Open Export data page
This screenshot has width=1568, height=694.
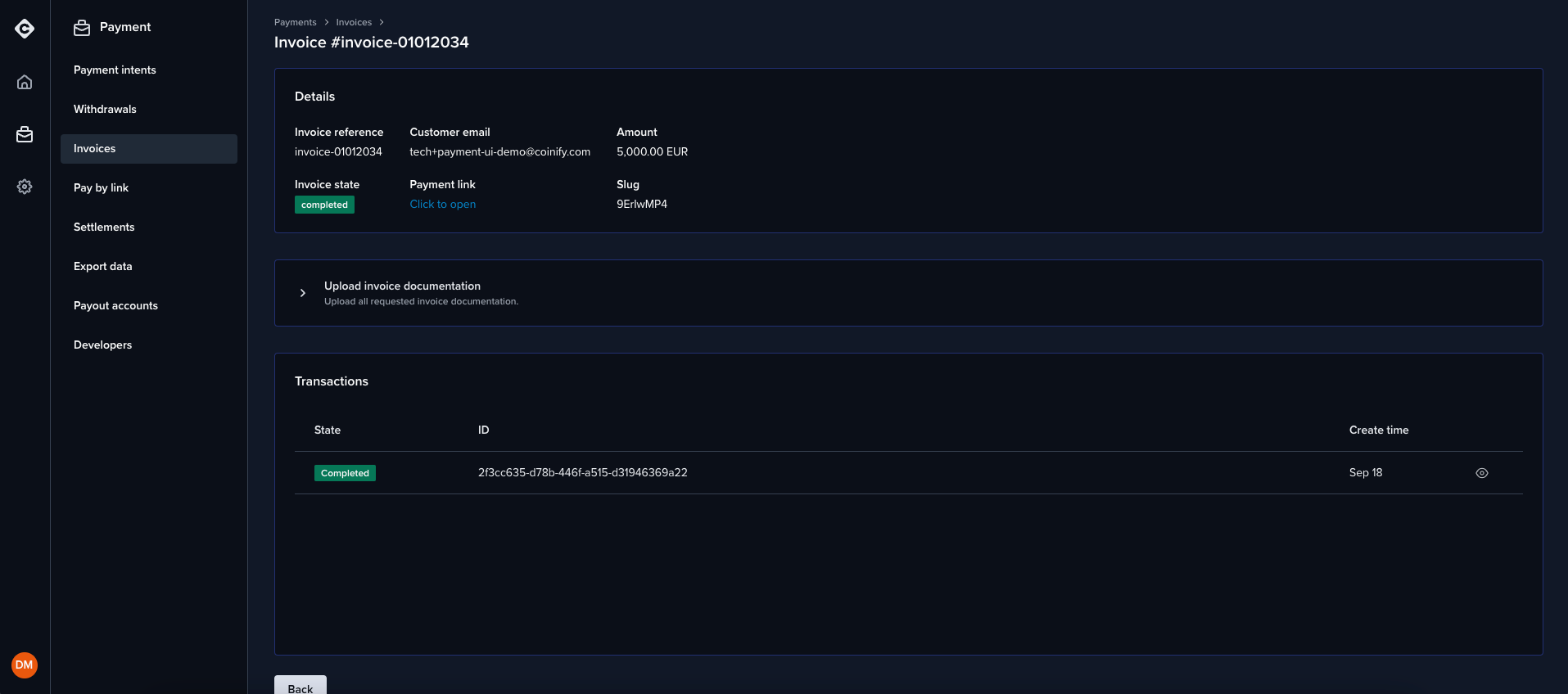102,267
